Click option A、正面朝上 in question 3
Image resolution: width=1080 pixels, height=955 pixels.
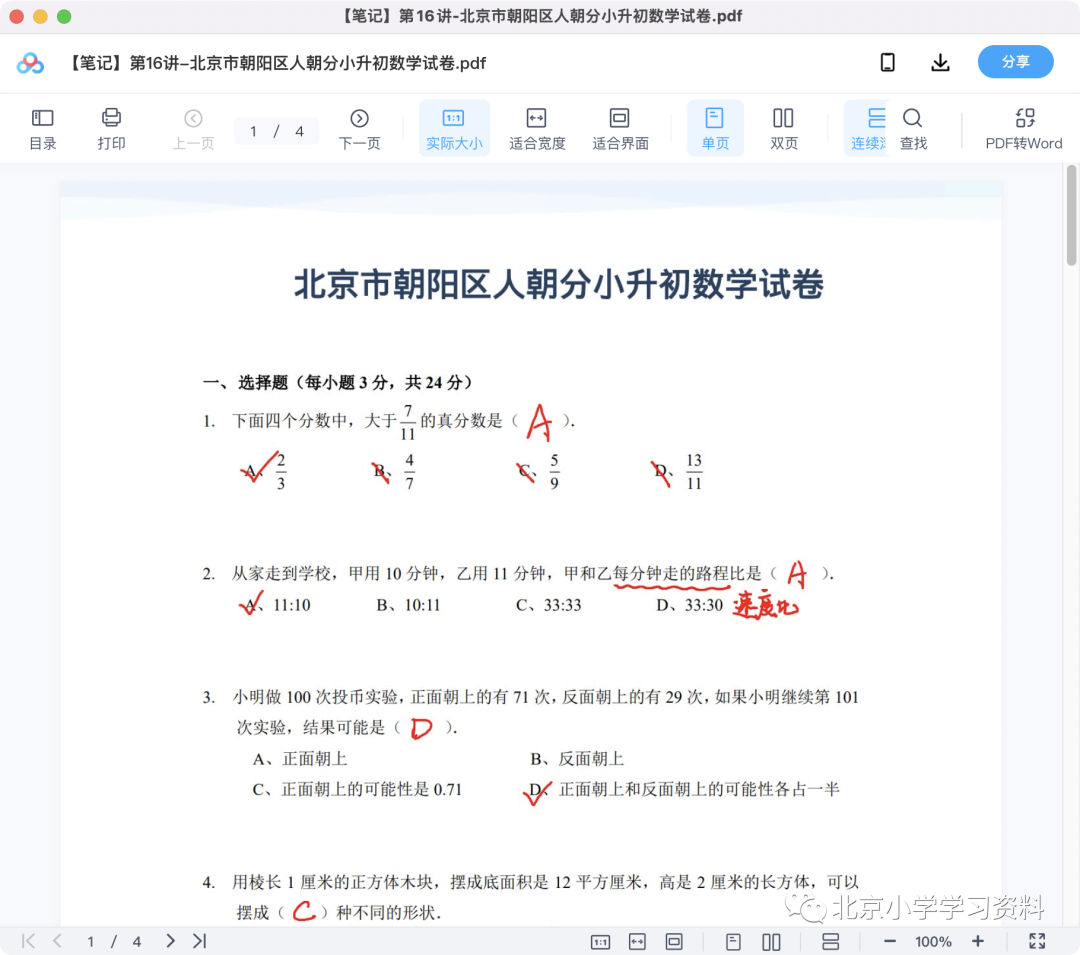[300, 759]
